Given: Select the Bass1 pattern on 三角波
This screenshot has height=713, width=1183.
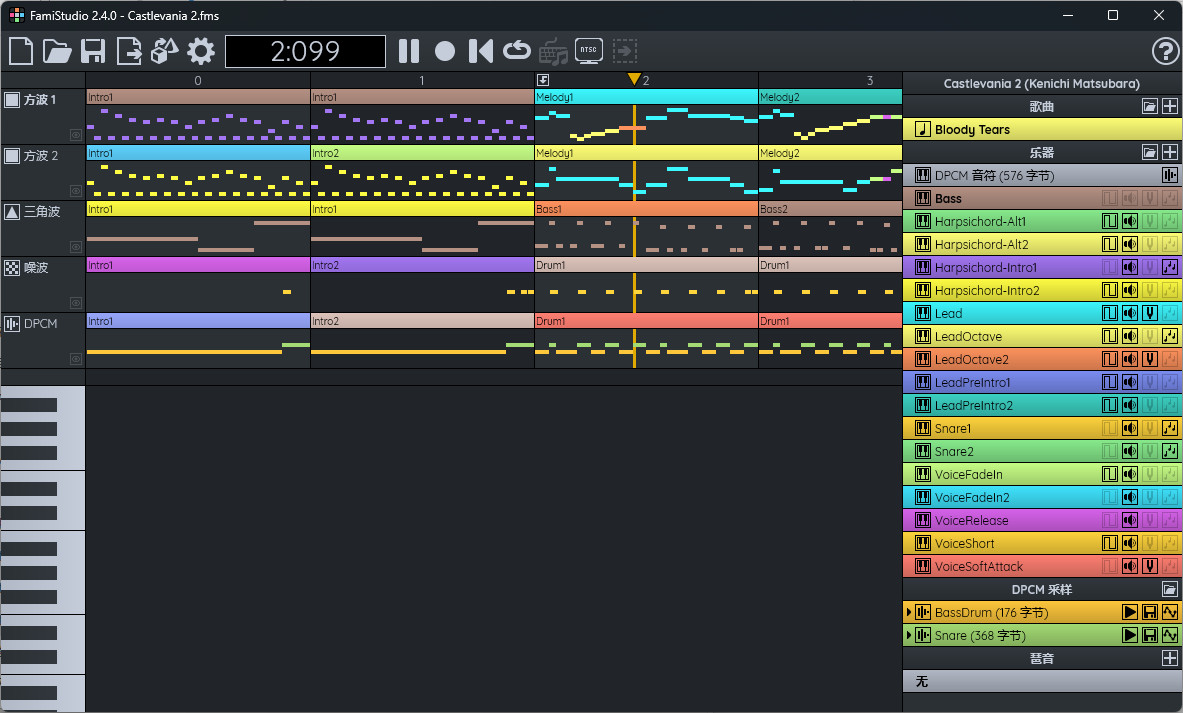Looking at the screenshot, I should point(647,209).
